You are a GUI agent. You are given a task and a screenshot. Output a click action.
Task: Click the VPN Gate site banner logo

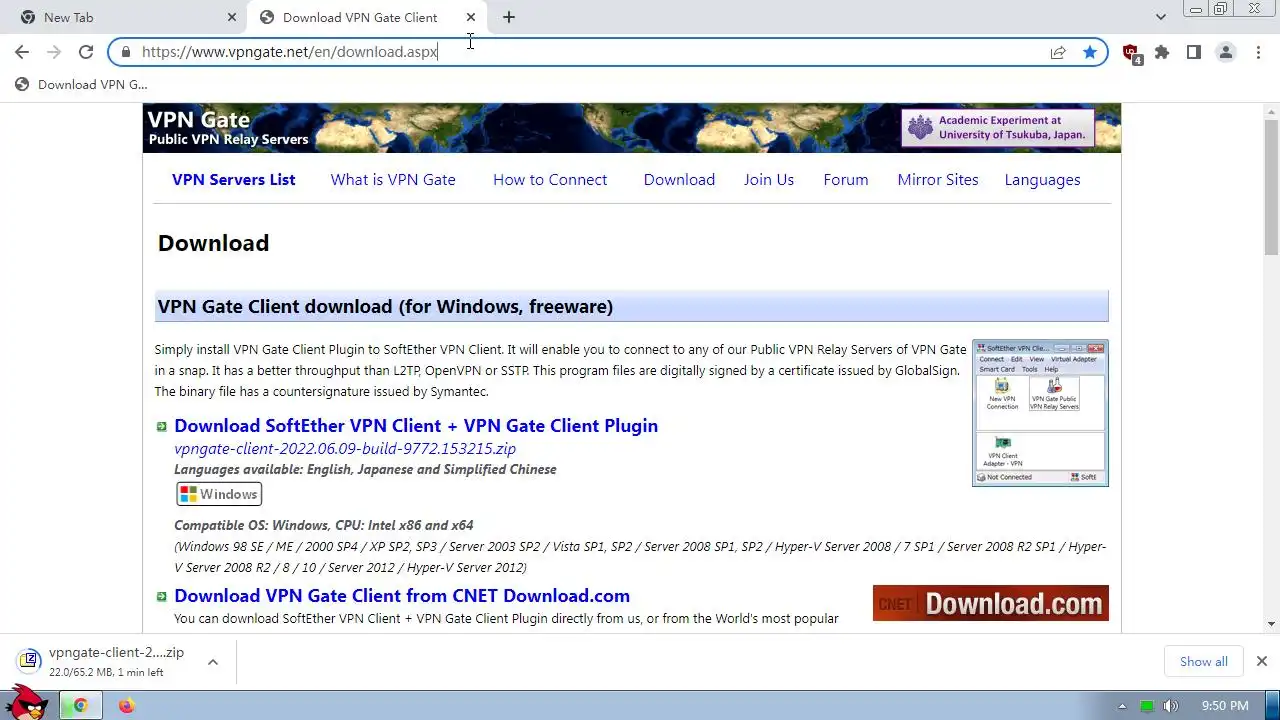228,128
